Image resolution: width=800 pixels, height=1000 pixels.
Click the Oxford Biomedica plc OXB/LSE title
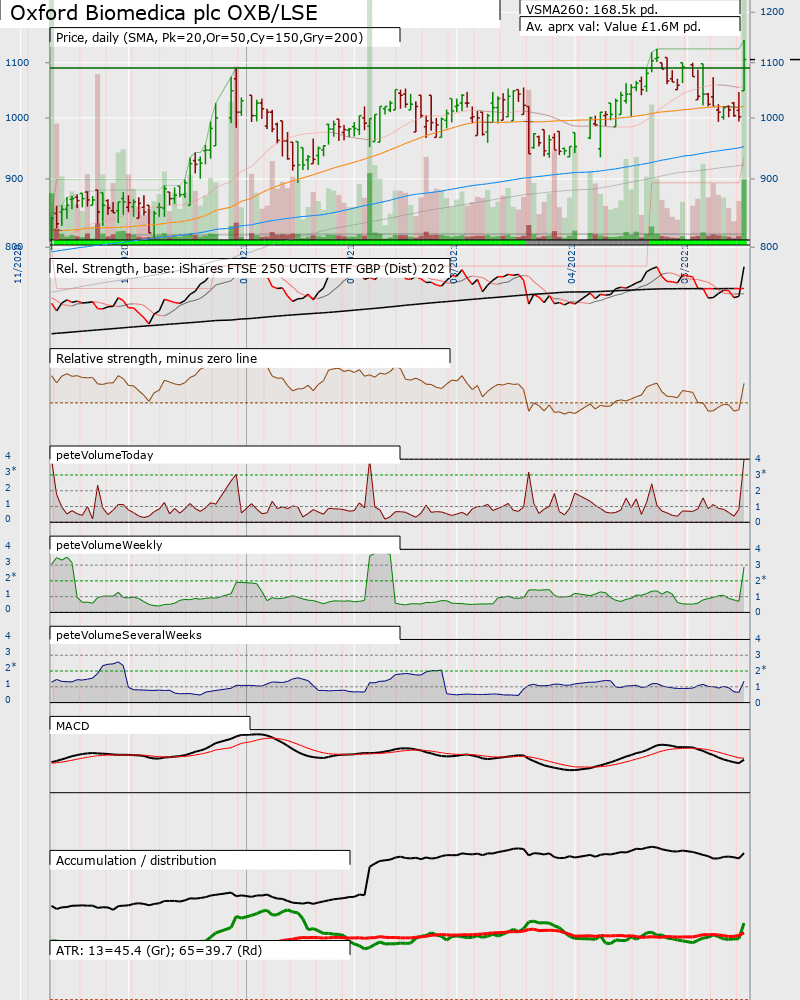point(164,13)
